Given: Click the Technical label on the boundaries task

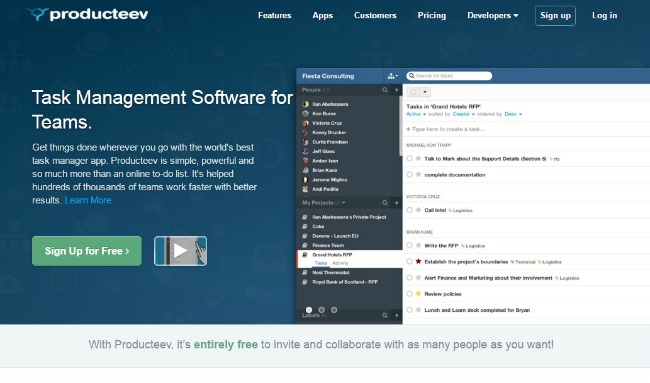Looking at the screenshot, I should tap(523, 262).
